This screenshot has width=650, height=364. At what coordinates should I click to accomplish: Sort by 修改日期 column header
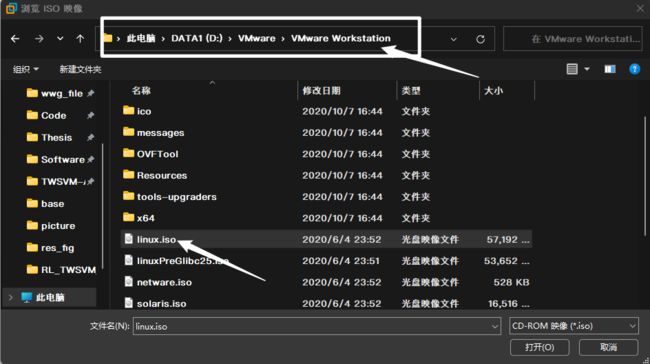321,90
